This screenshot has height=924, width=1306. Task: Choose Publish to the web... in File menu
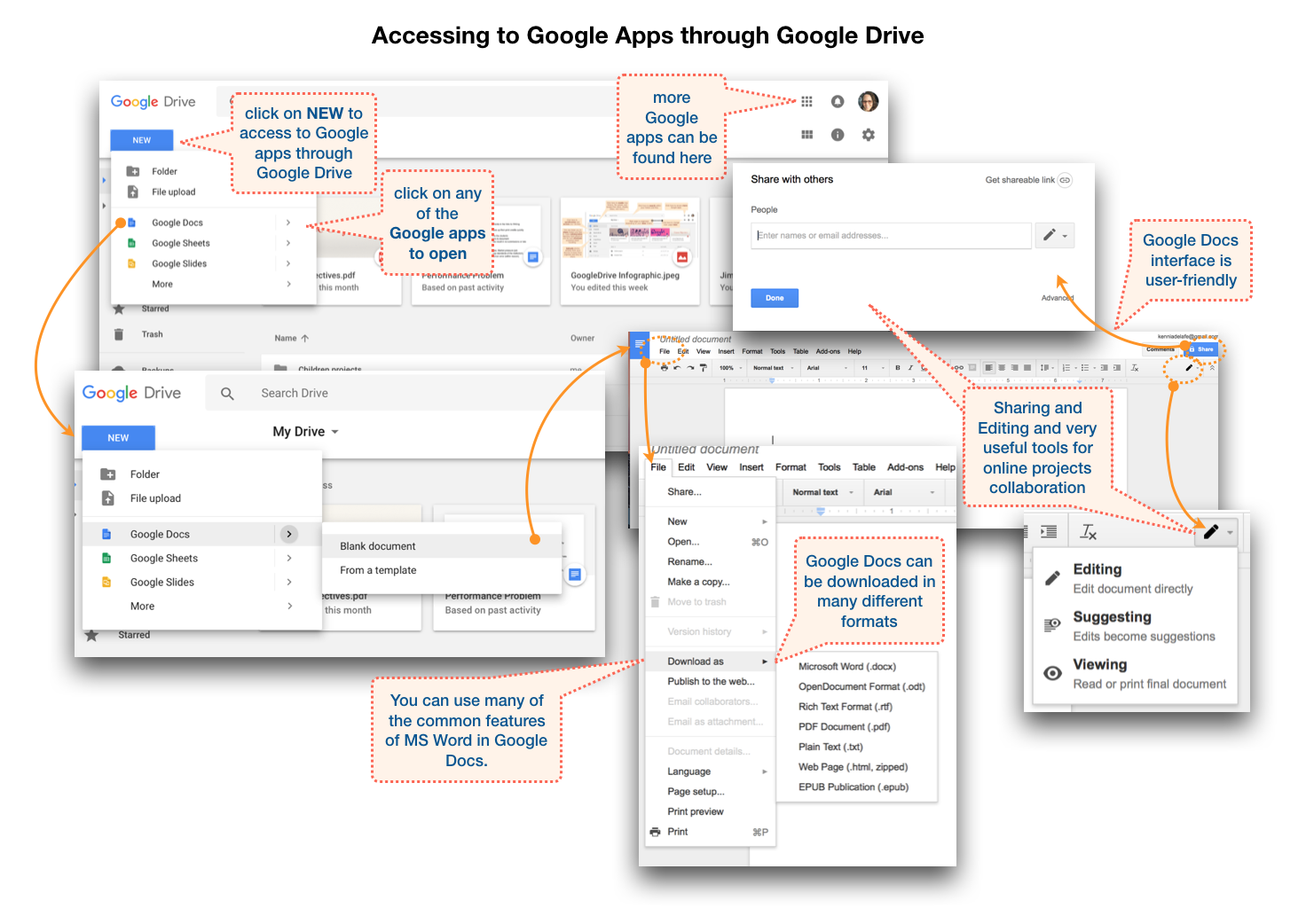click(x=710, y=681)
